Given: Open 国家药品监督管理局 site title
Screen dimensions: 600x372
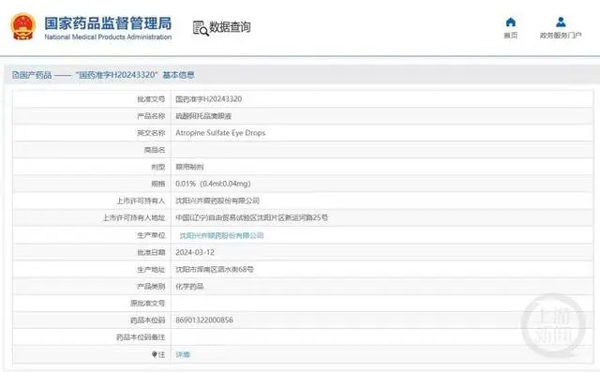Looking at the screenshot, I should [108, 23].
